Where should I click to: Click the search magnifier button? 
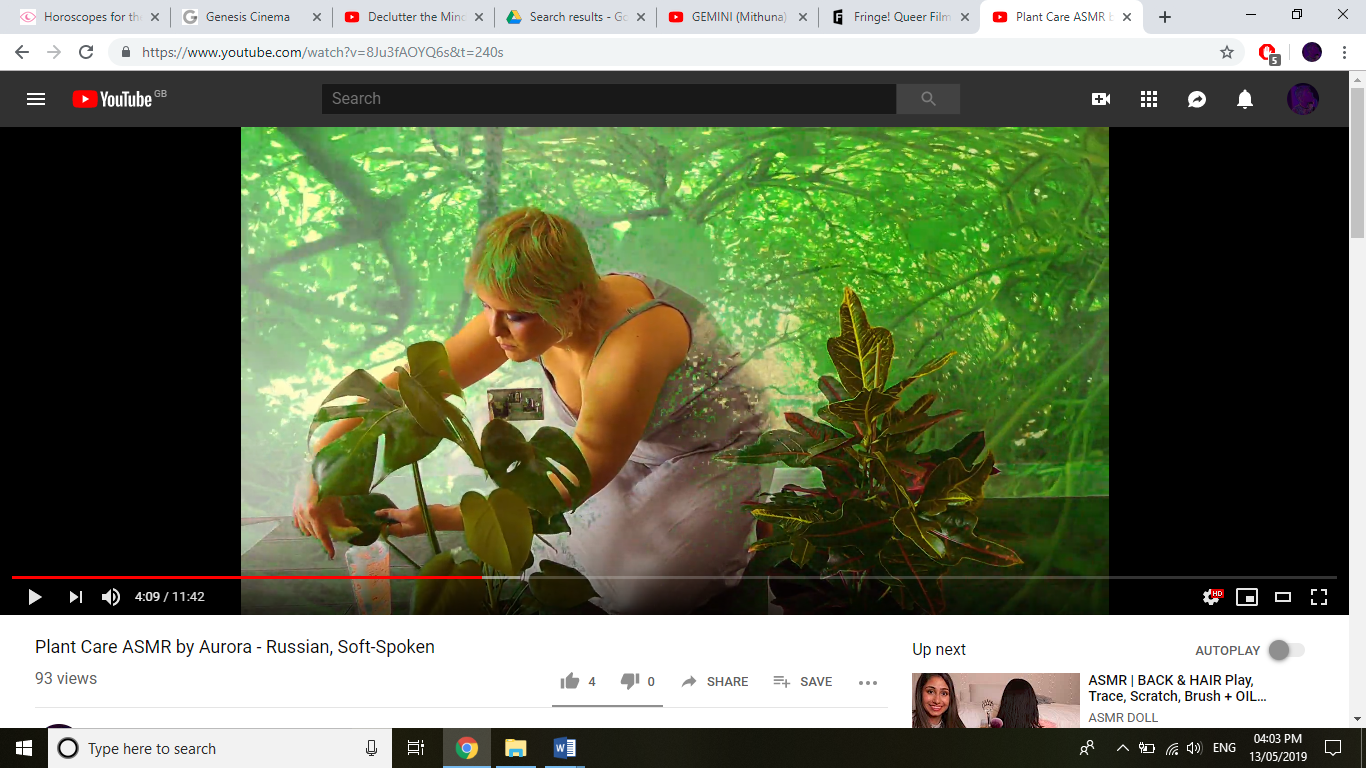(928, 99)
